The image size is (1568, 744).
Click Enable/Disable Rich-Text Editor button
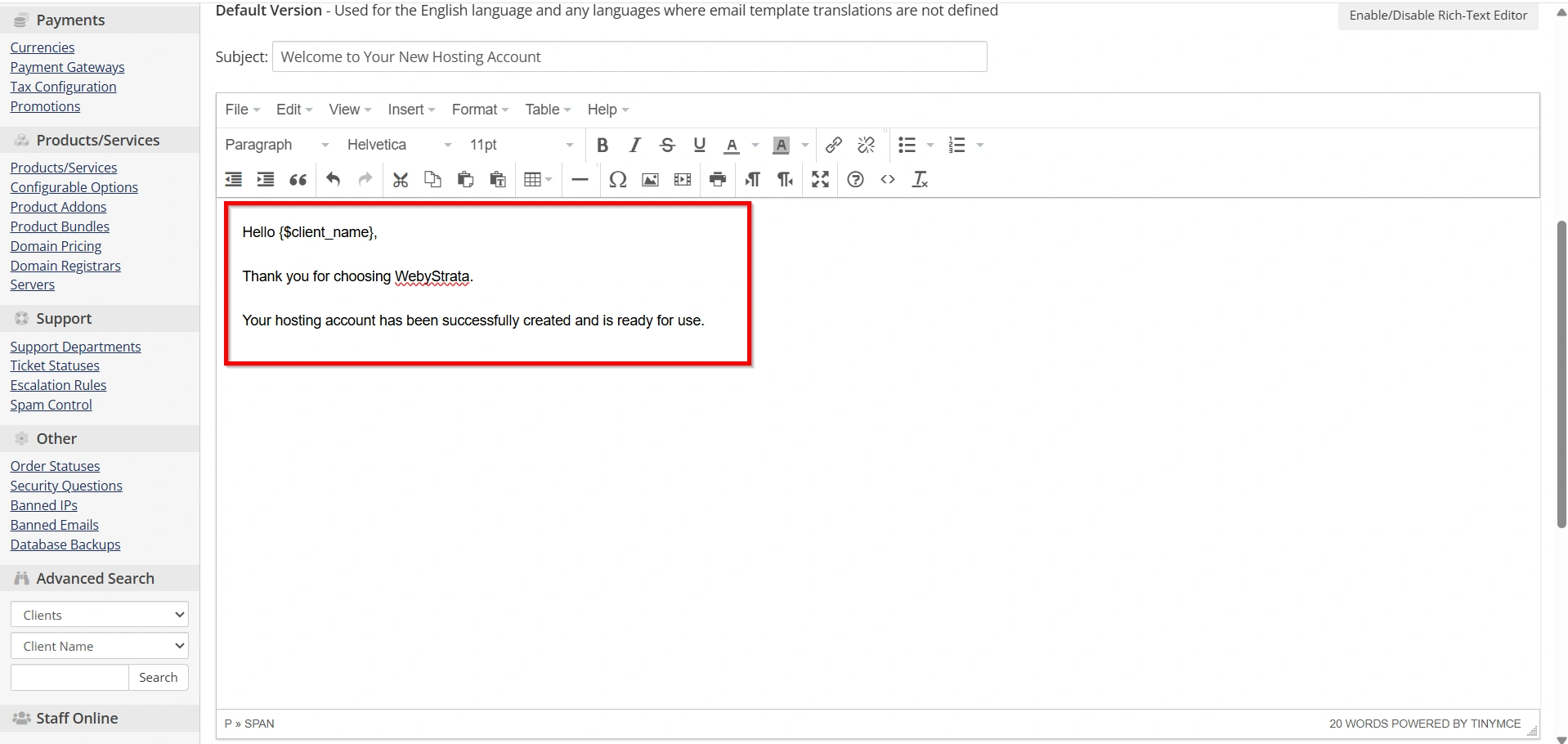1438,15
